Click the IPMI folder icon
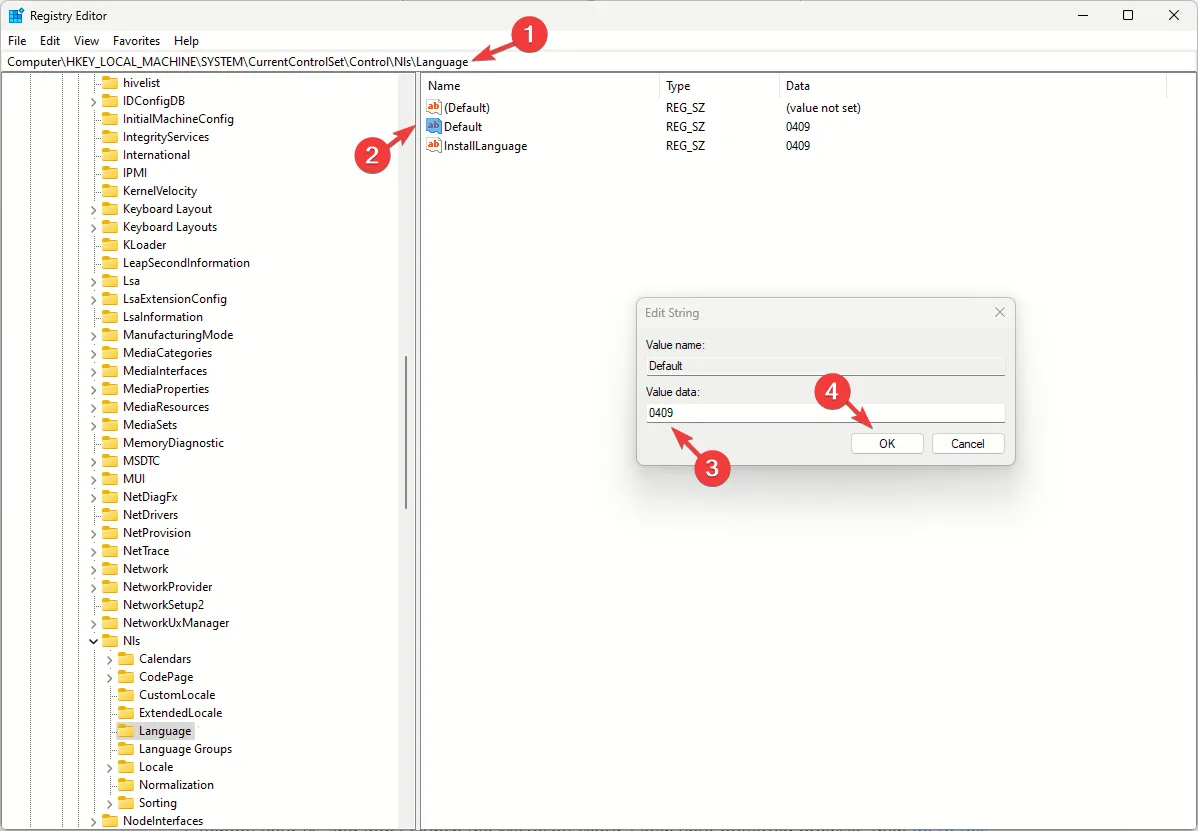The height and width of the screenshot is (831, 1198). tap(110, 173)
